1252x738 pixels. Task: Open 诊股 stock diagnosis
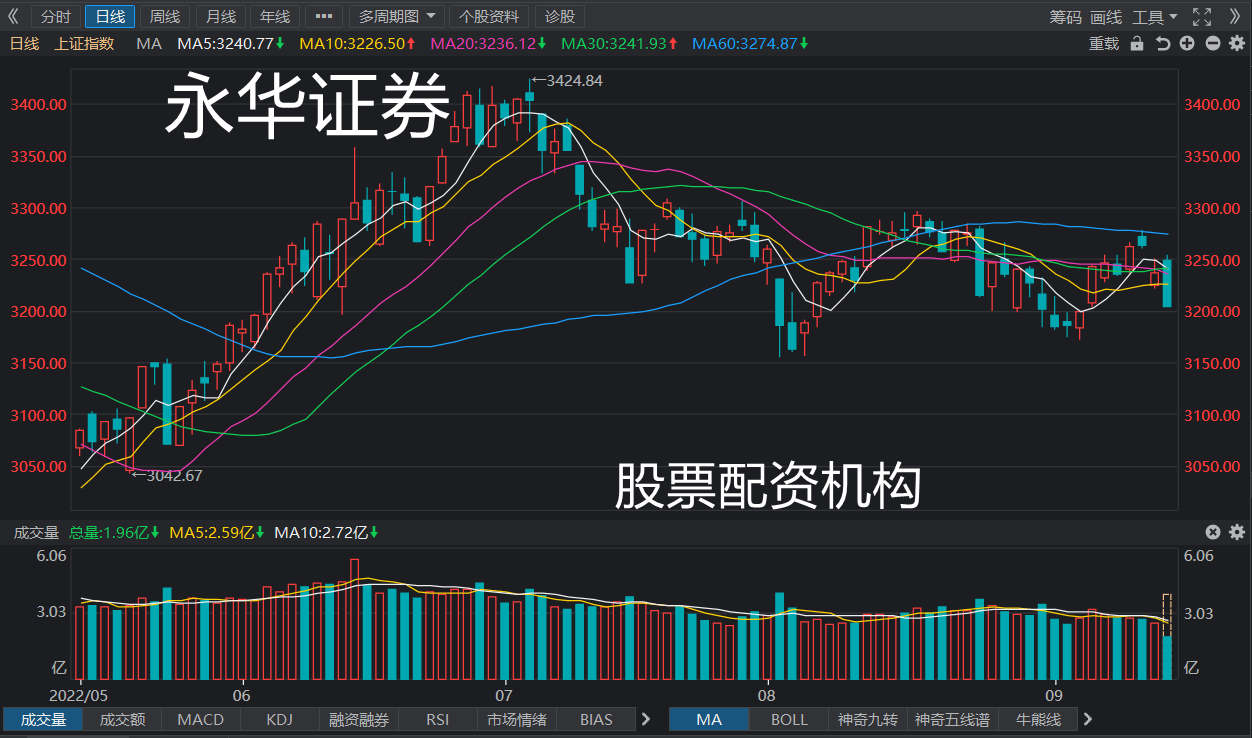(560, 17)
